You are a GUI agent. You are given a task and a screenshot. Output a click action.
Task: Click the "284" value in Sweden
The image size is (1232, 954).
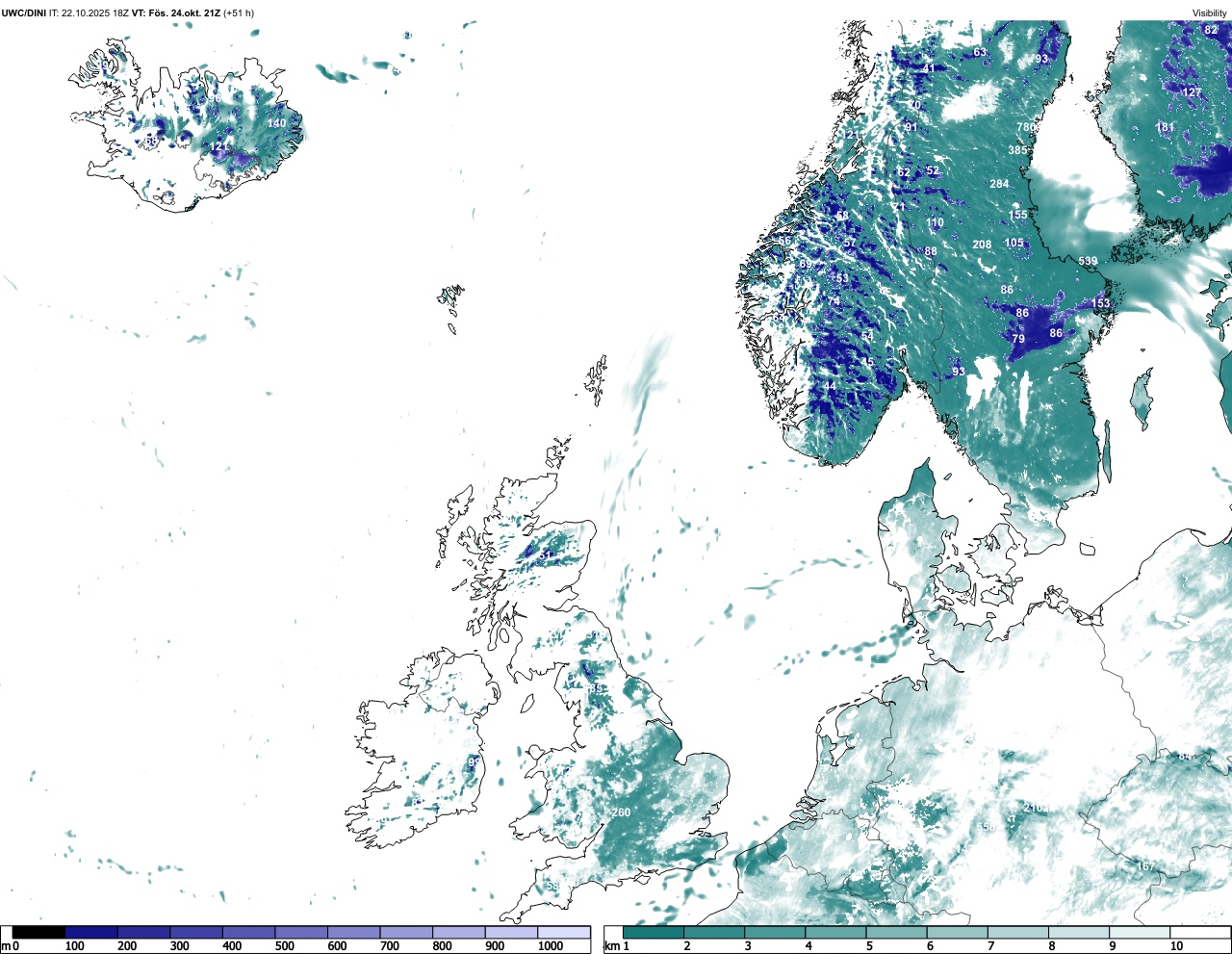(x=1000, y=184)
